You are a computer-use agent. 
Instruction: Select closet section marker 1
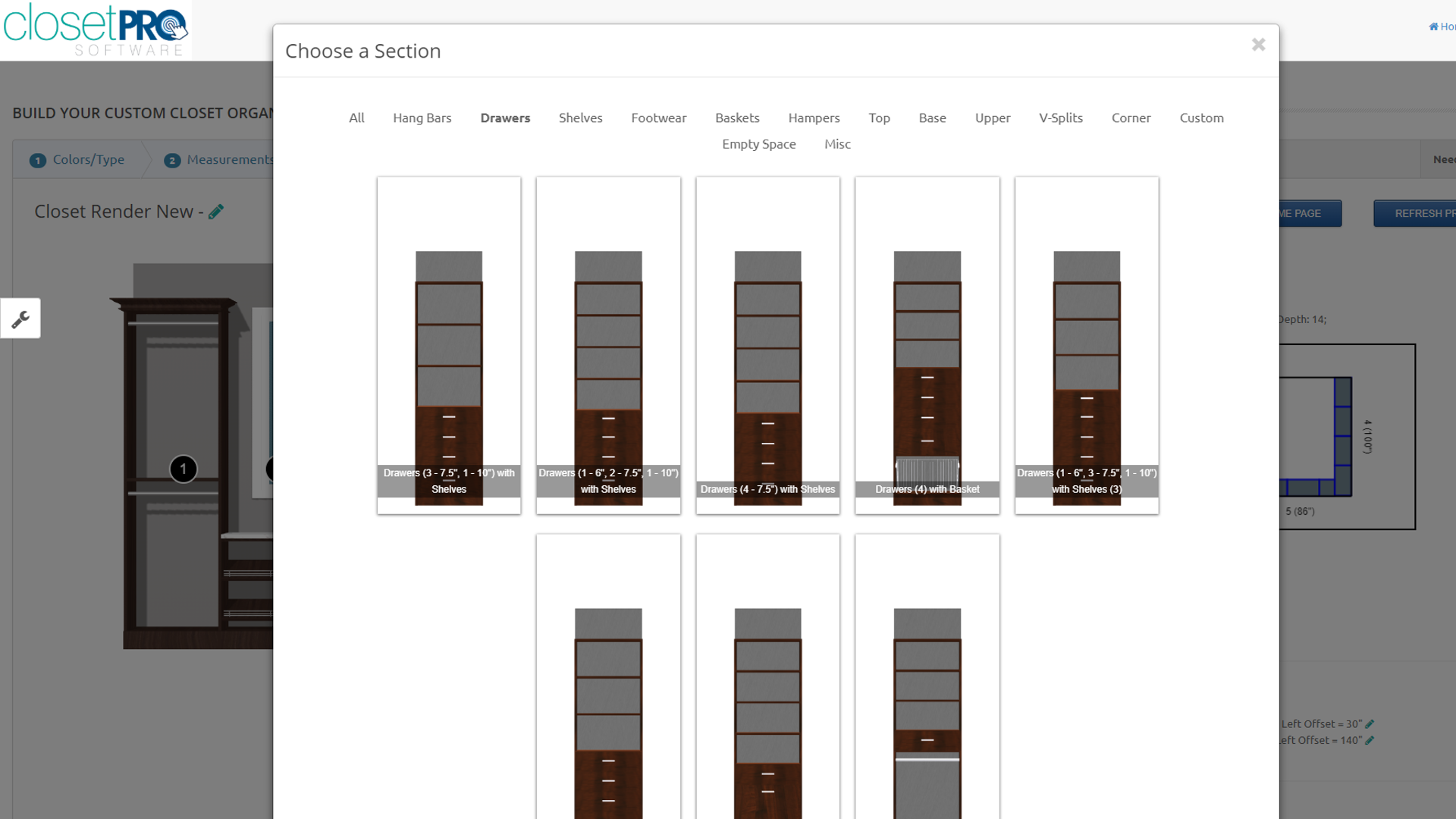tap(183, 469)
